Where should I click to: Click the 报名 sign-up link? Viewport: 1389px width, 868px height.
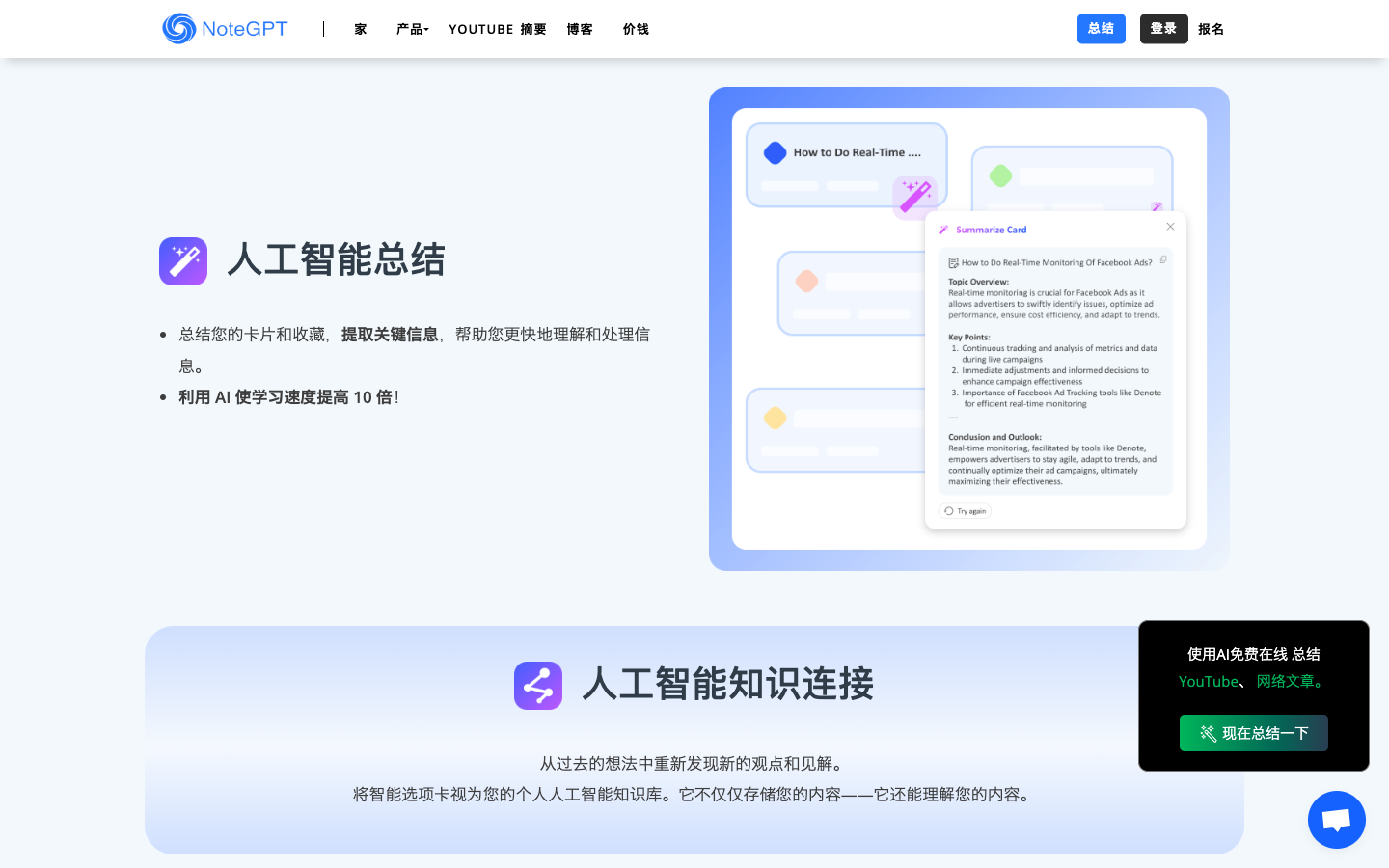point(1211,29)
